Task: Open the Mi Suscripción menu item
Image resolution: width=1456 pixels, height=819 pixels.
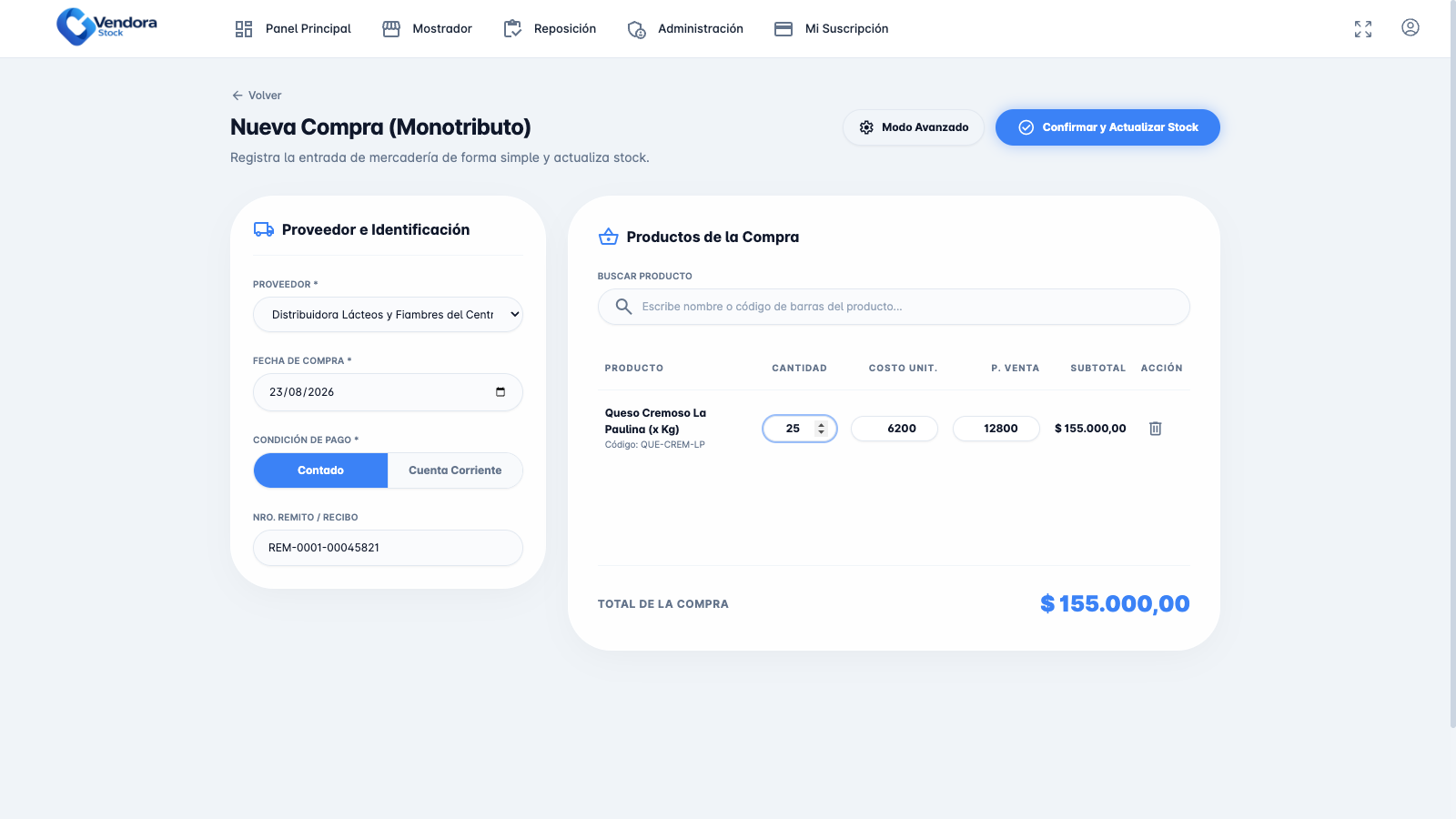Action: pyautogui.click(x=831, y=29)
